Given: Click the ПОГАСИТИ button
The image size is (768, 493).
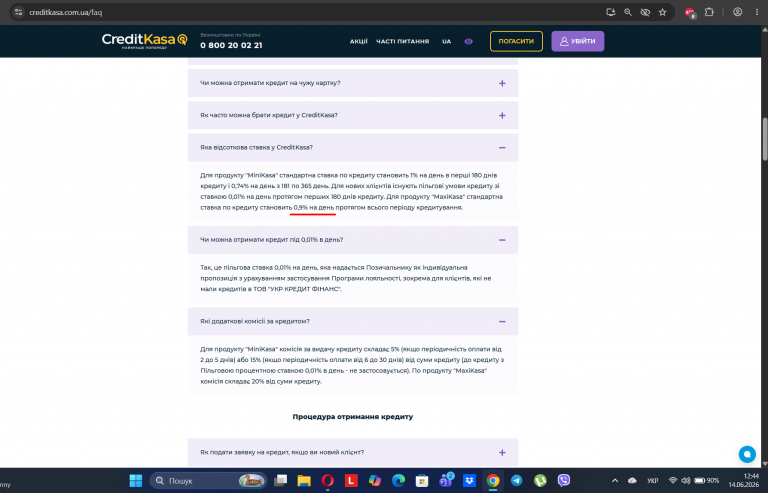Looking at the screenshot, I should point(516,41).
